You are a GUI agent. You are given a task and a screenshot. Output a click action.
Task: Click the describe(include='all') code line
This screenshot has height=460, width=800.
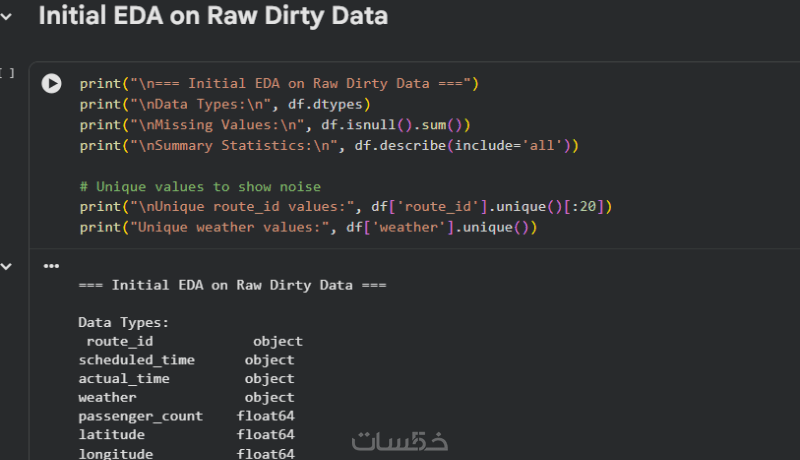coord(329,146)
